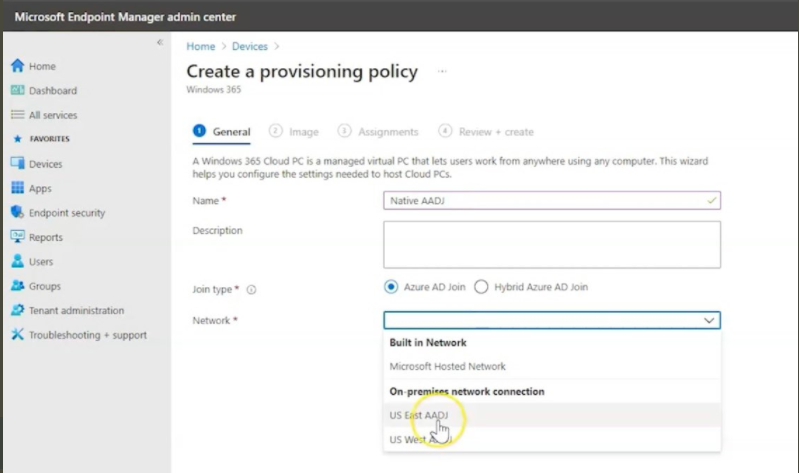Select the Hybrid Azure AD Join option
799x473 pixels.
pyautogui.click(x=481, y=287)
